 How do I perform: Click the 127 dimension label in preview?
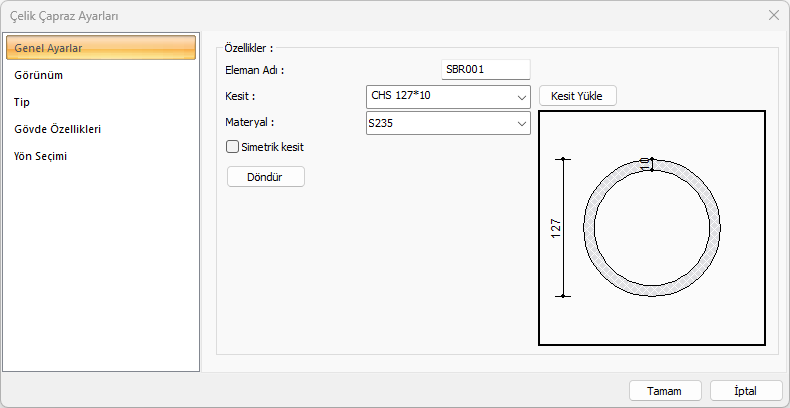point(556,228)
